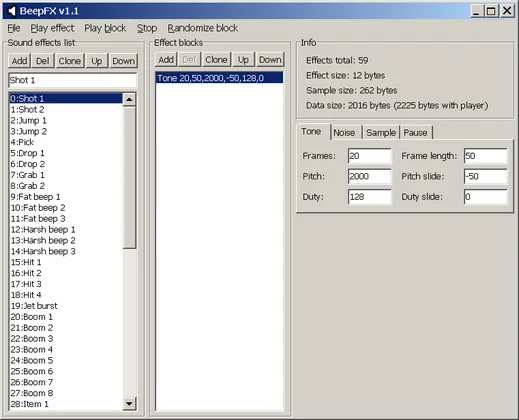This screenshot has width=519, height=420.
Task: Click Play effect in menu bar
Action: pos(52,28)
